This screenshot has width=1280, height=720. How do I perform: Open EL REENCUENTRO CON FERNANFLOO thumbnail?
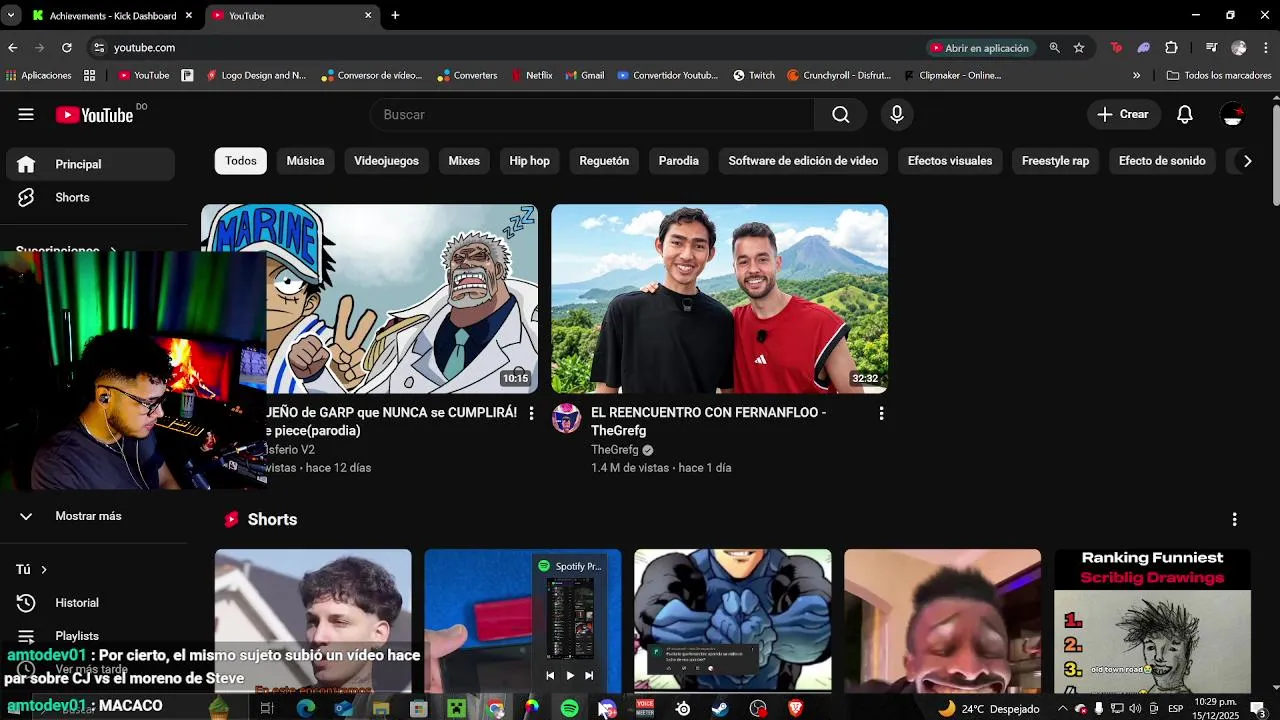pyautogui.click(x=720, y=299)
